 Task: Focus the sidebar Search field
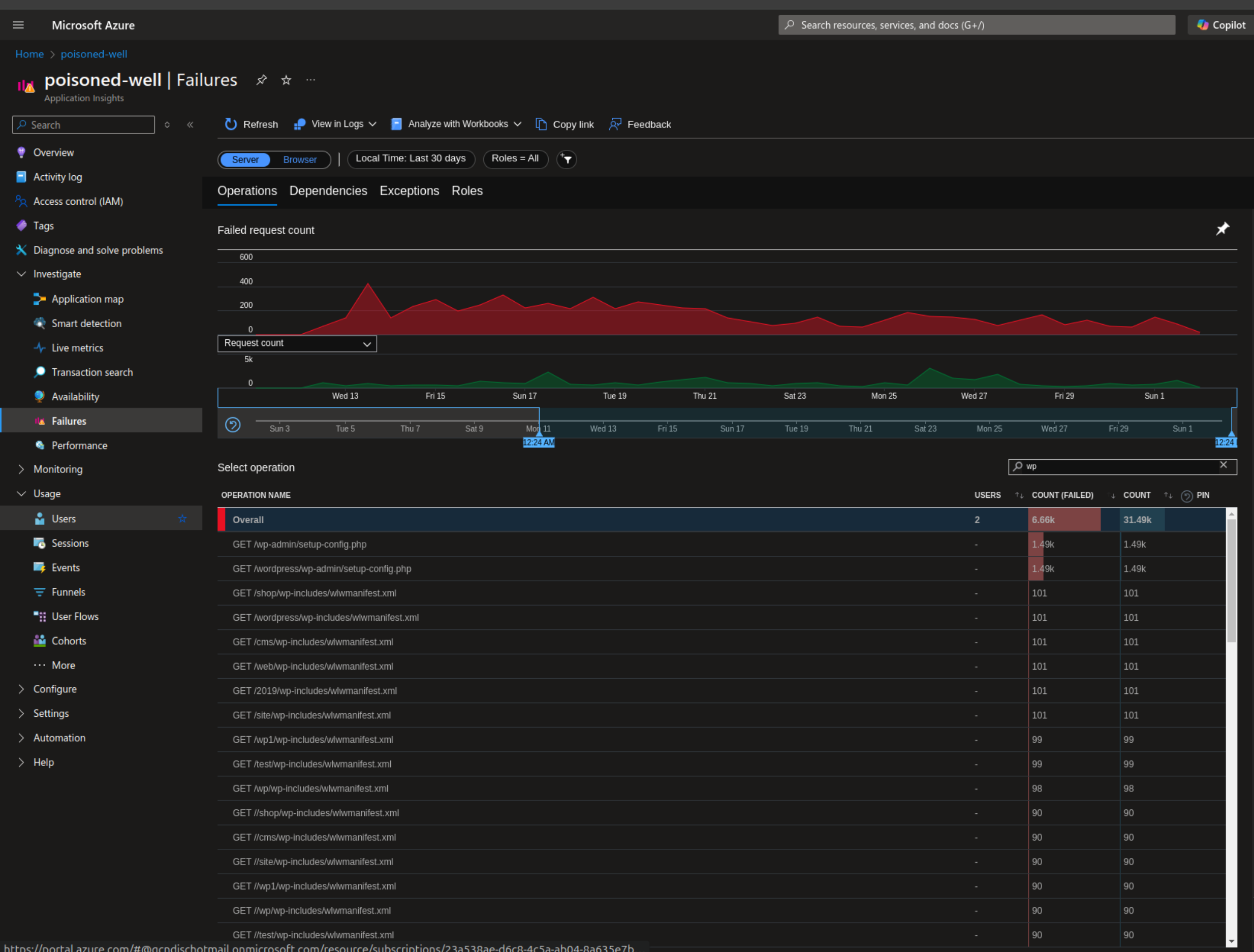tap(83, 124)
